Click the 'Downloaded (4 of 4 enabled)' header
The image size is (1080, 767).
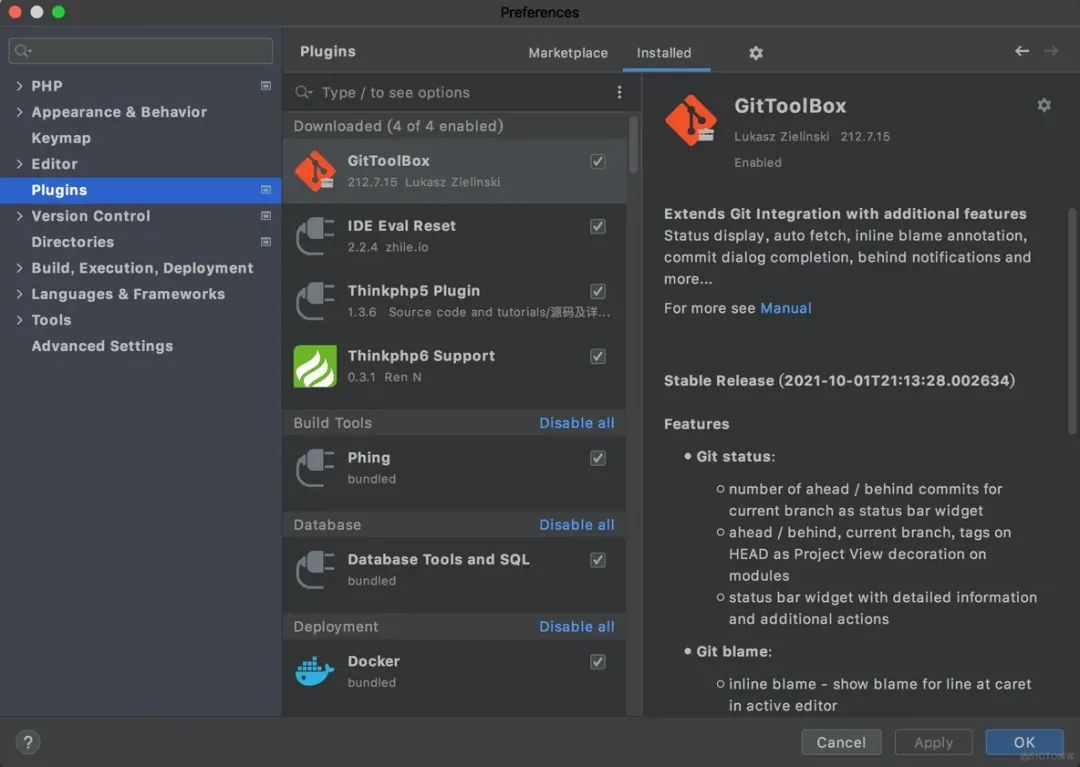coord(398,126)
